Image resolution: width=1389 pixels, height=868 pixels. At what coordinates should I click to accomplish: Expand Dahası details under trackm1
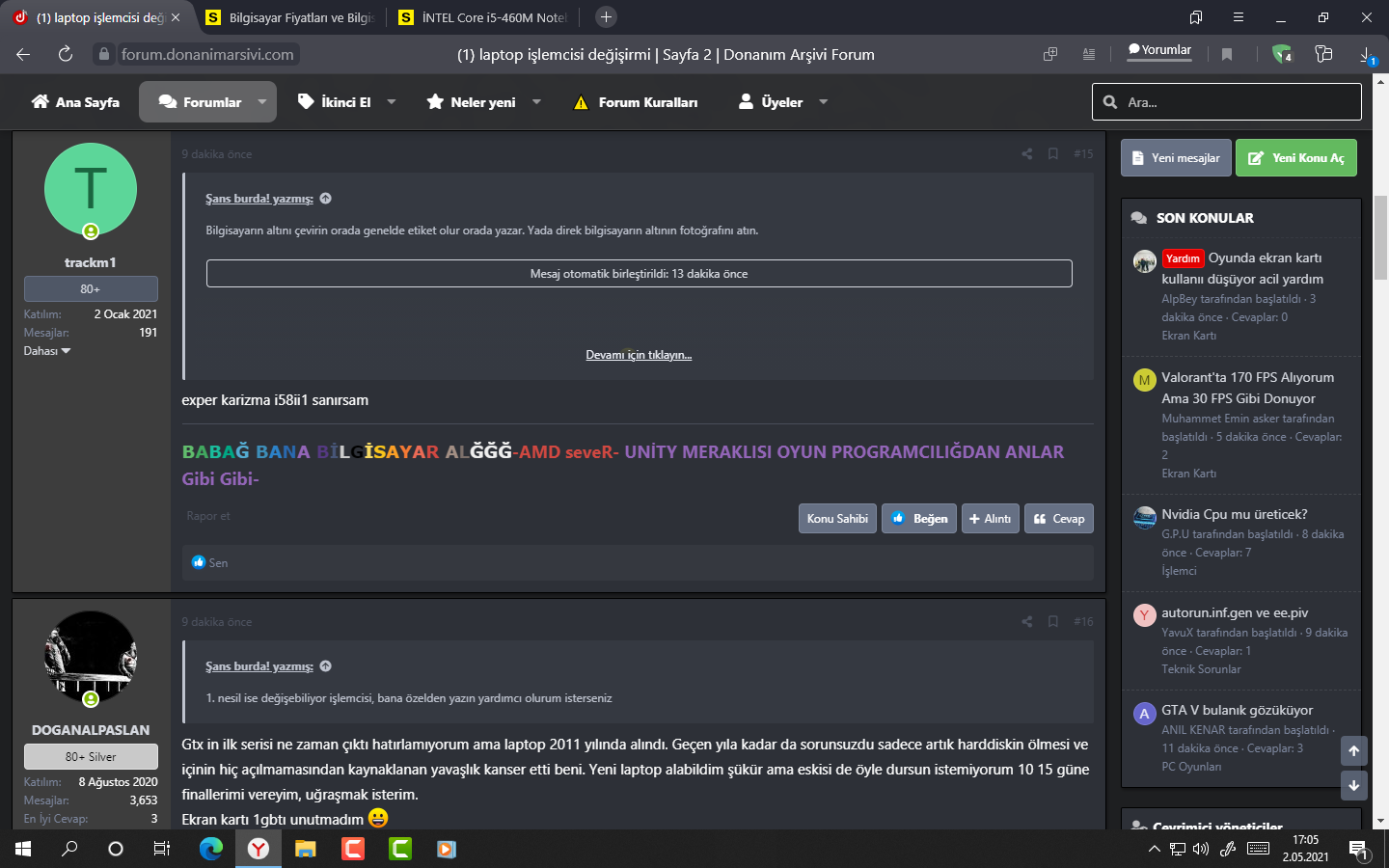point(47,351)
